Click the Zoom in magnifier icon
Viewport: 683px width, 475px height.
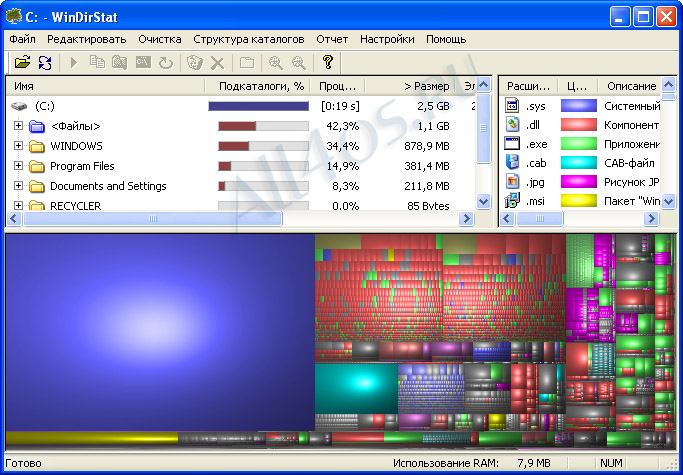[x=275, y=63]
